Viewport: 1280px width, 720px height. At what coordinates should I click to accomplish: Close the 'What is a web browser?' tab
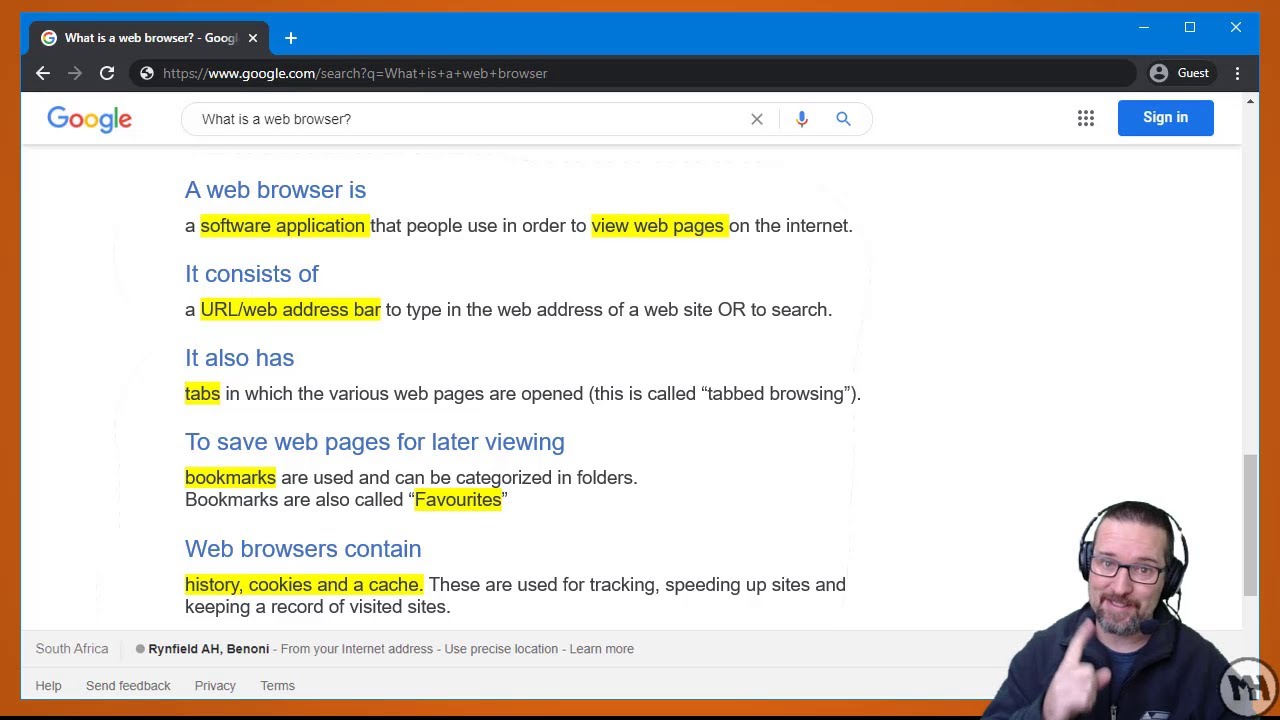[x=253, y=38]
